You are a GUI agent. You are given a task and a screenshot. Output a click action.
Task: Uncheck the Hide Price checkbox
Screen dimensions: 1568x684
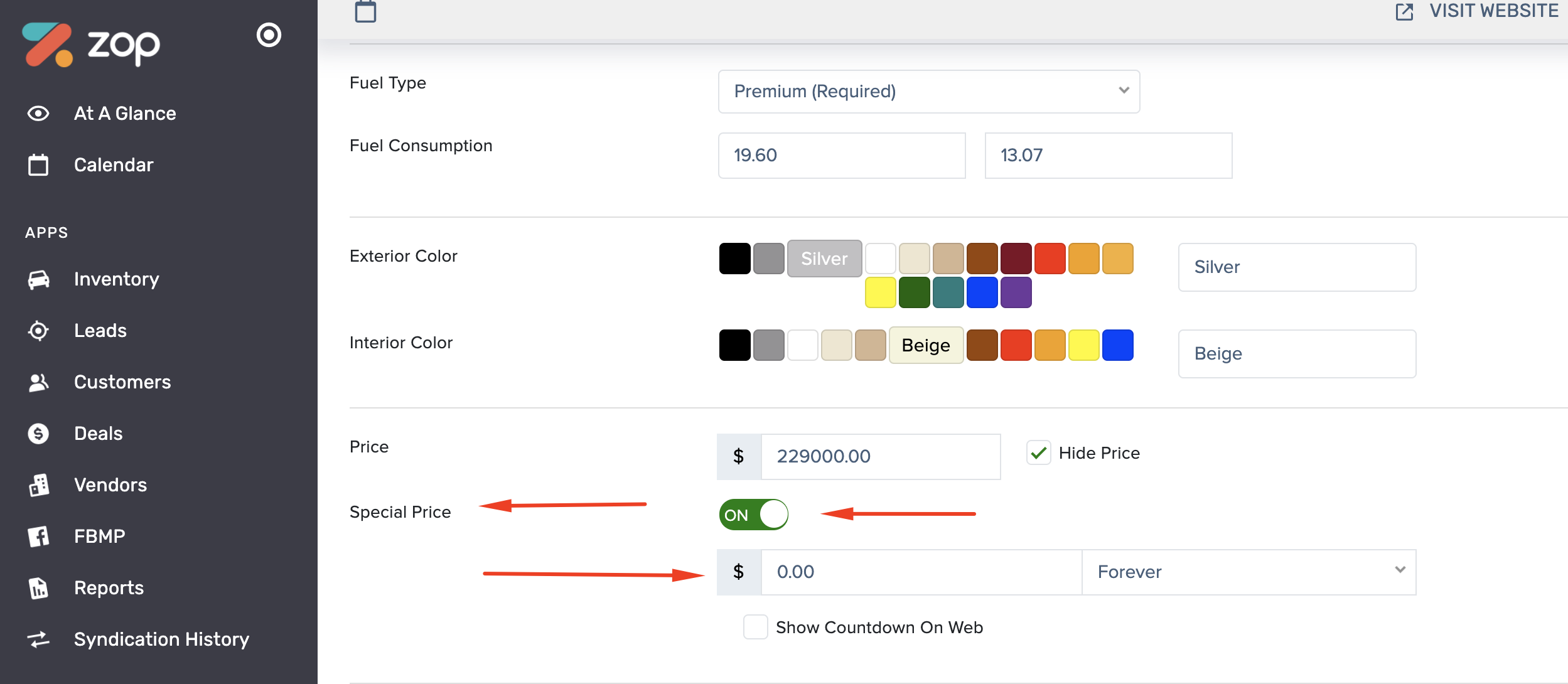[x=1039, y=453]
